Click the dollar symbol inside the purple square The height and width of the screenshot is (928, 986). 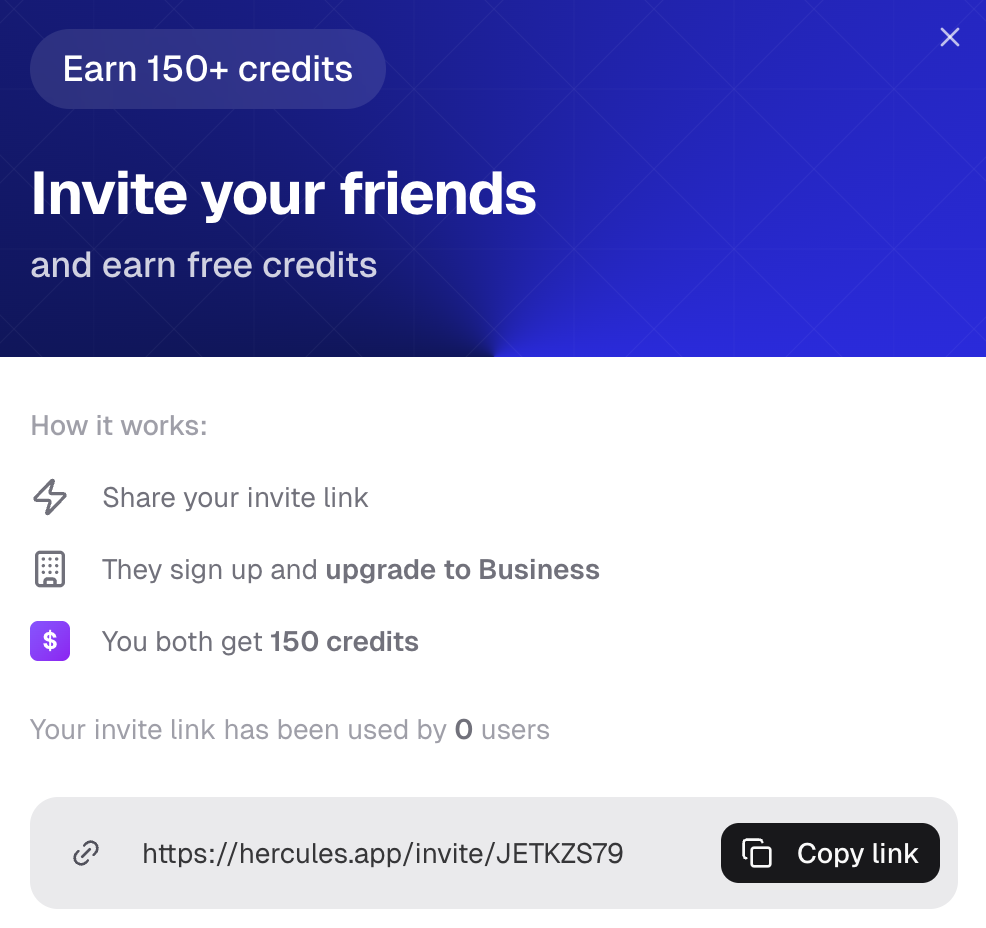49,641
